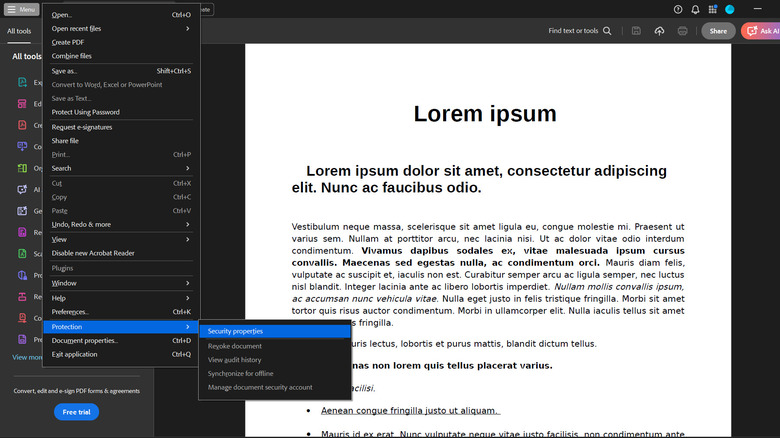Viewport: 780px width, 438px height.
Task: Click the search magnifier icon
Action: click(607, 31)
